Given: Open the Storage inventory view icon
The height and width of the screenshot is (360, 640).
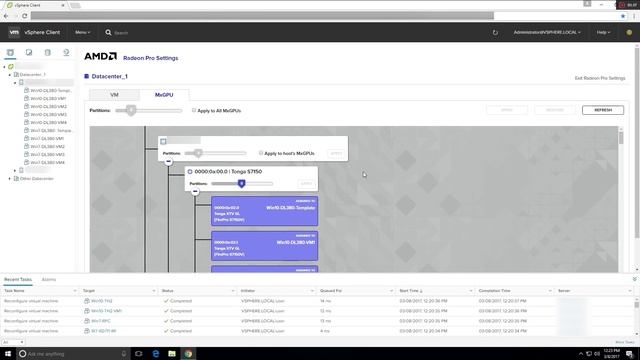Looking at the screenshot, I should coord(48,53).
